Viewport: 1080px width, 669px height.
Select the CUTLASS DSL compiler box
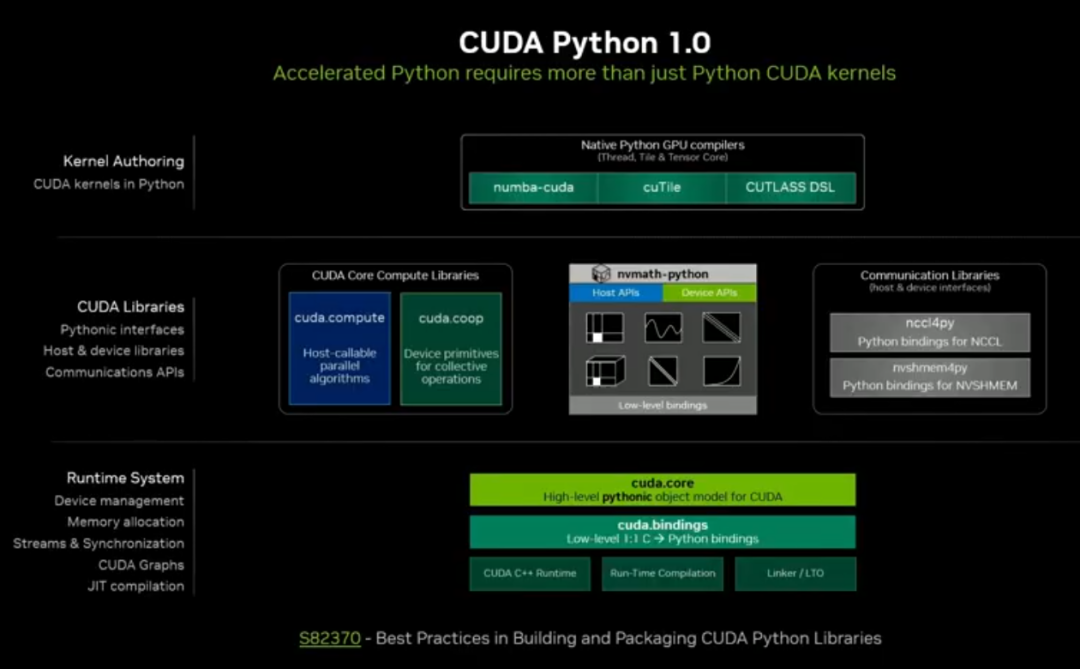[790, 187]
